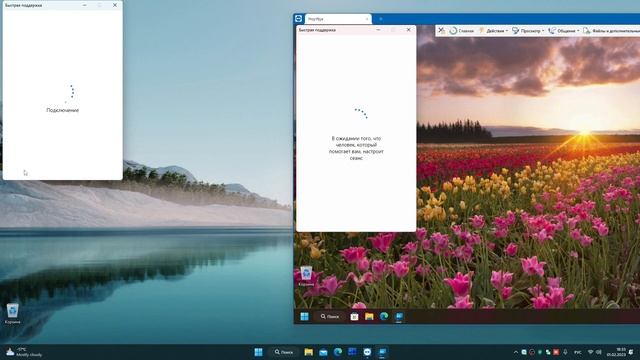Screen dimensions: 640x360
Task: Click the remote taskbar search box
Action: point(330,316)
